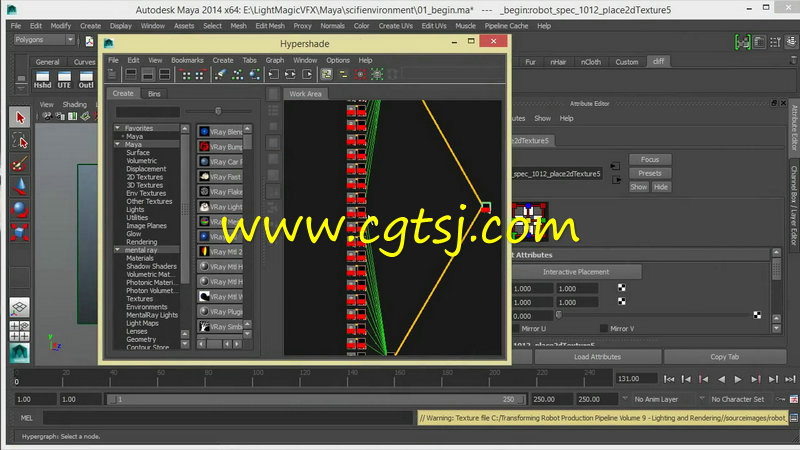Click the Focus button
This screenshot has height=450, width=800.
649,160
